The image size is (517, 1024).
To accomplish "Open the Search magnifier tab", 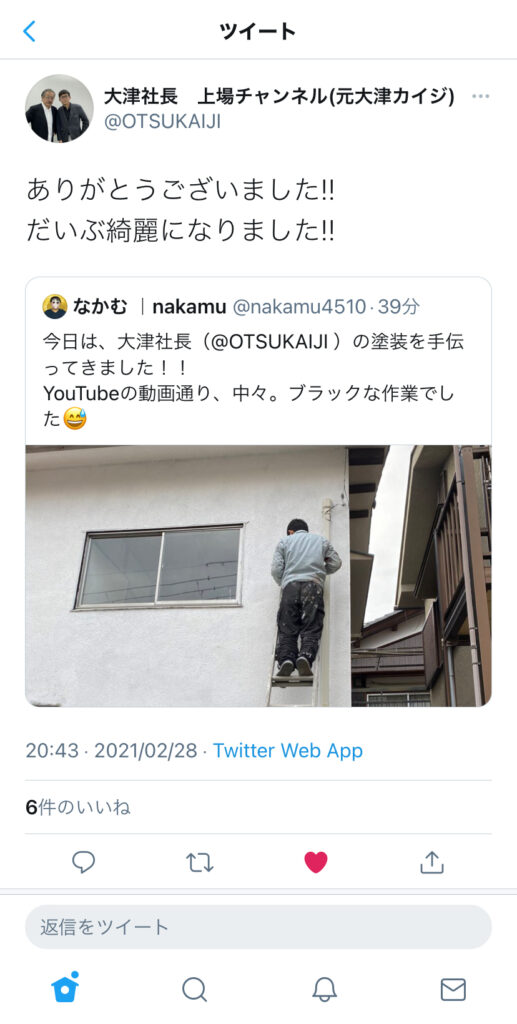I will (x=195, y=989).
